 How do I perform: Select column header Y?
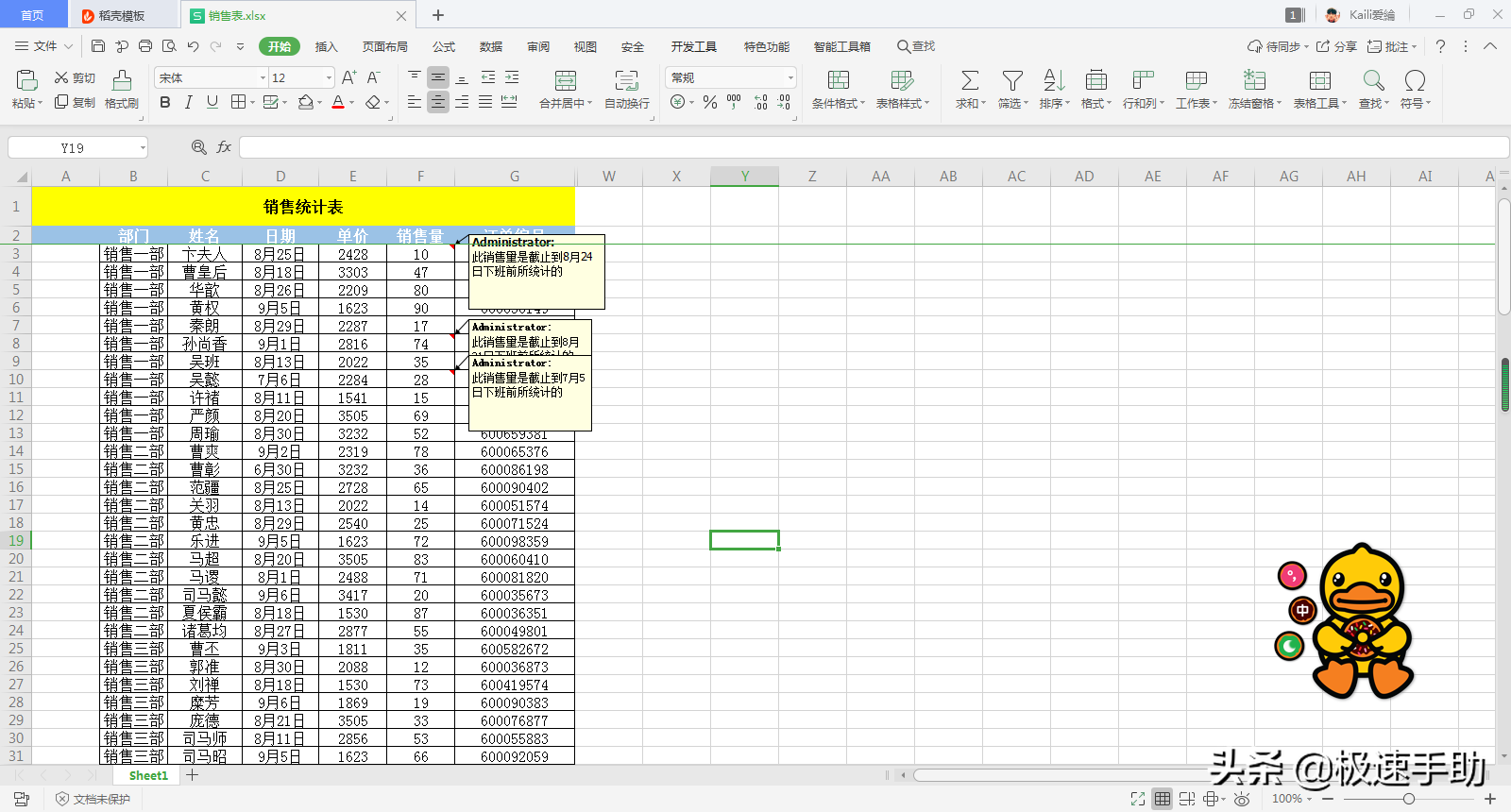[744, 176]
